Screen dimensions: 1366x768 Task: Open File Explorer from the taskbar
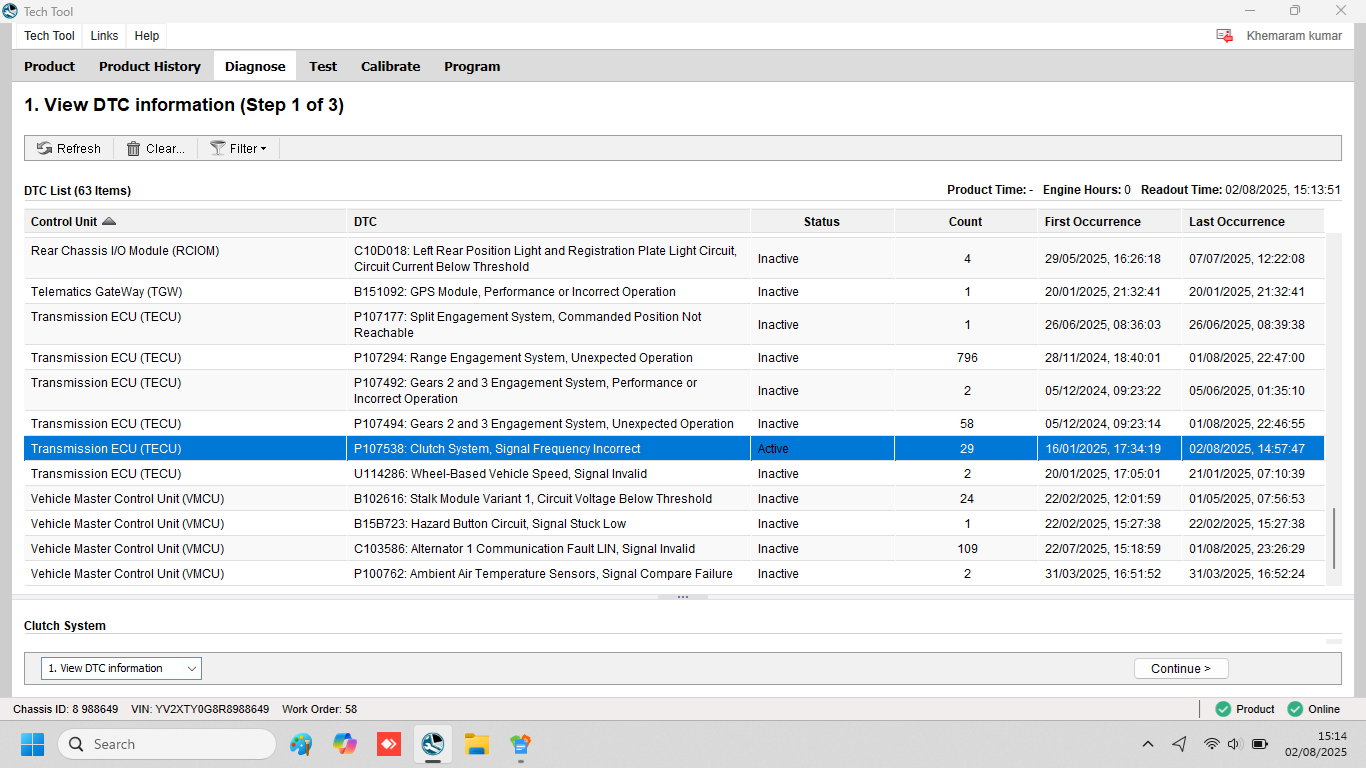(476, 744)
